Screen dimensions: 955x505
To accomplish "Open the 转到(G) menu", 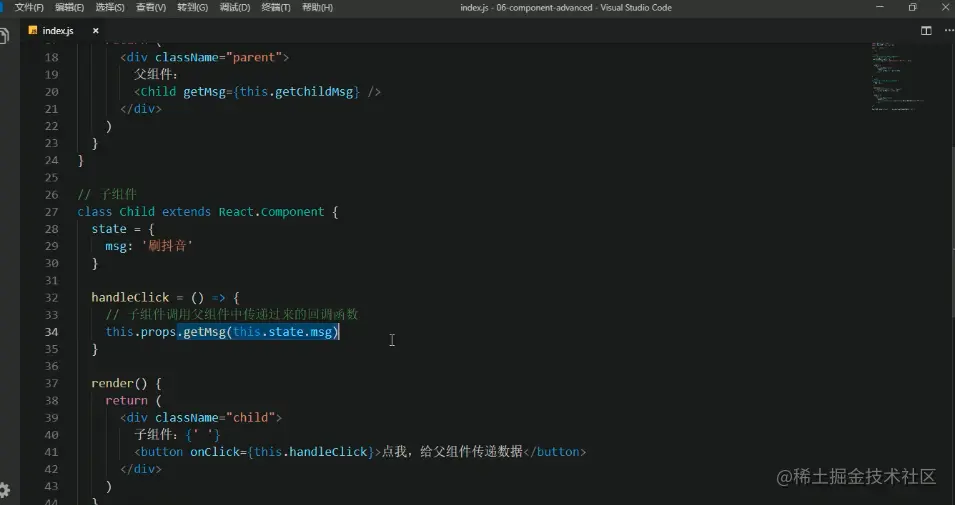I will [192, 7].
